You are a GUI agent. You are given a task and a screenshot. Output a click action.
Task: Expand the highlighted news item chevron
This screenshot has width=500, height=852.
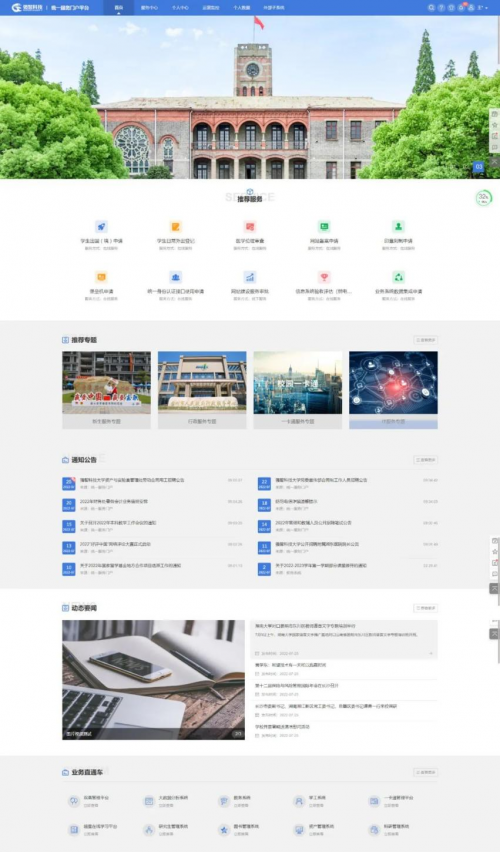click(x=431, y=653)
